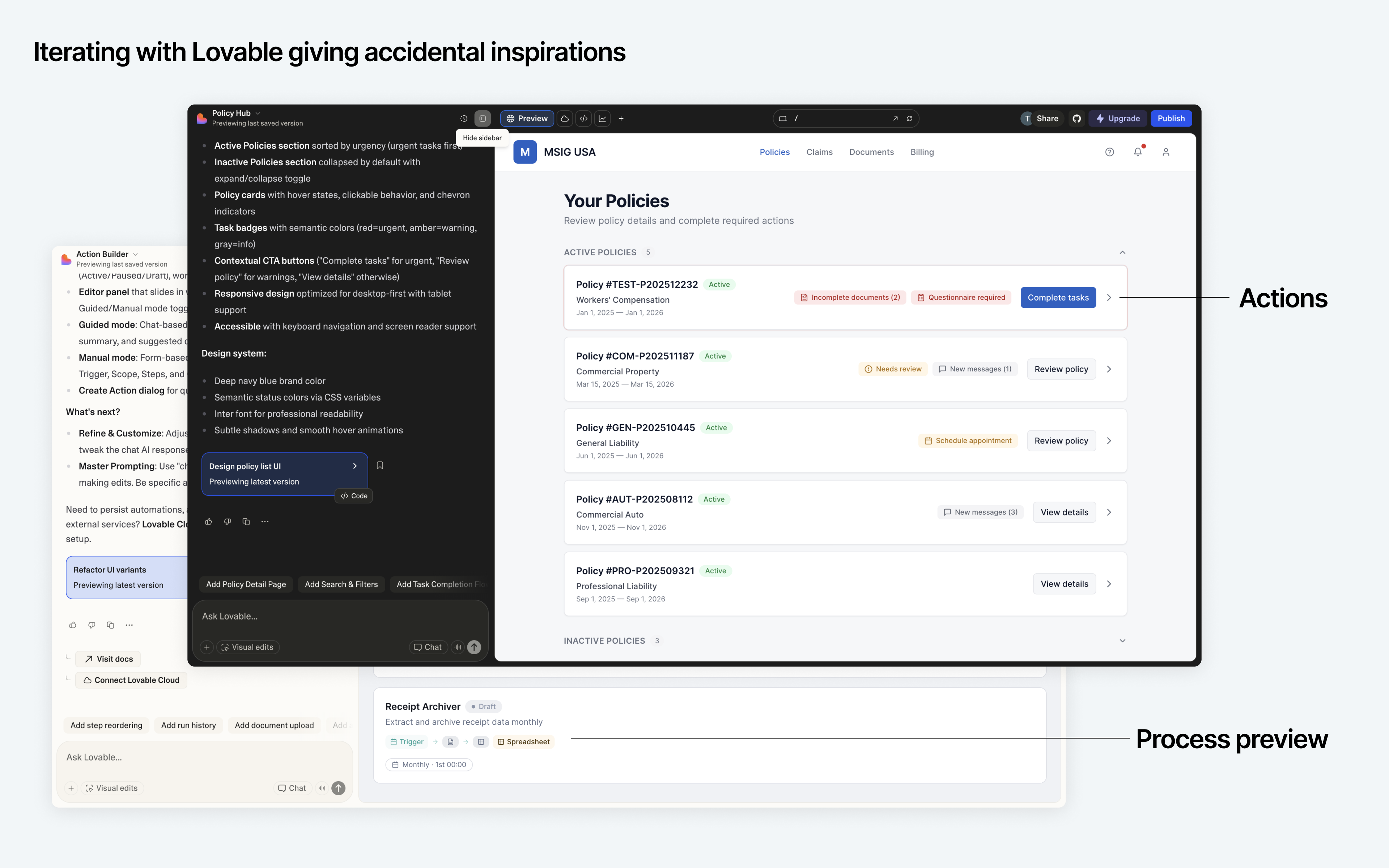Open the GitHub integration icon
Image resolution: width=1389 pixels, height=868 pixels.
[1077, 119]
